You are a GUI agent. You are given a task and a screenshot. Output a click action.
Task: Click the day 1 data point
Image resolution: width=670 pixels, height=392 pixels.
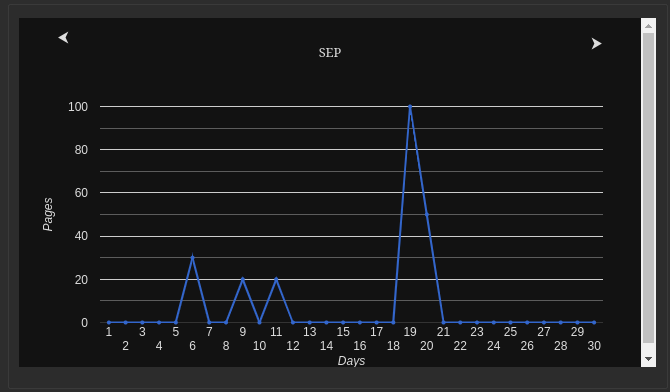[x=109, y=322]
